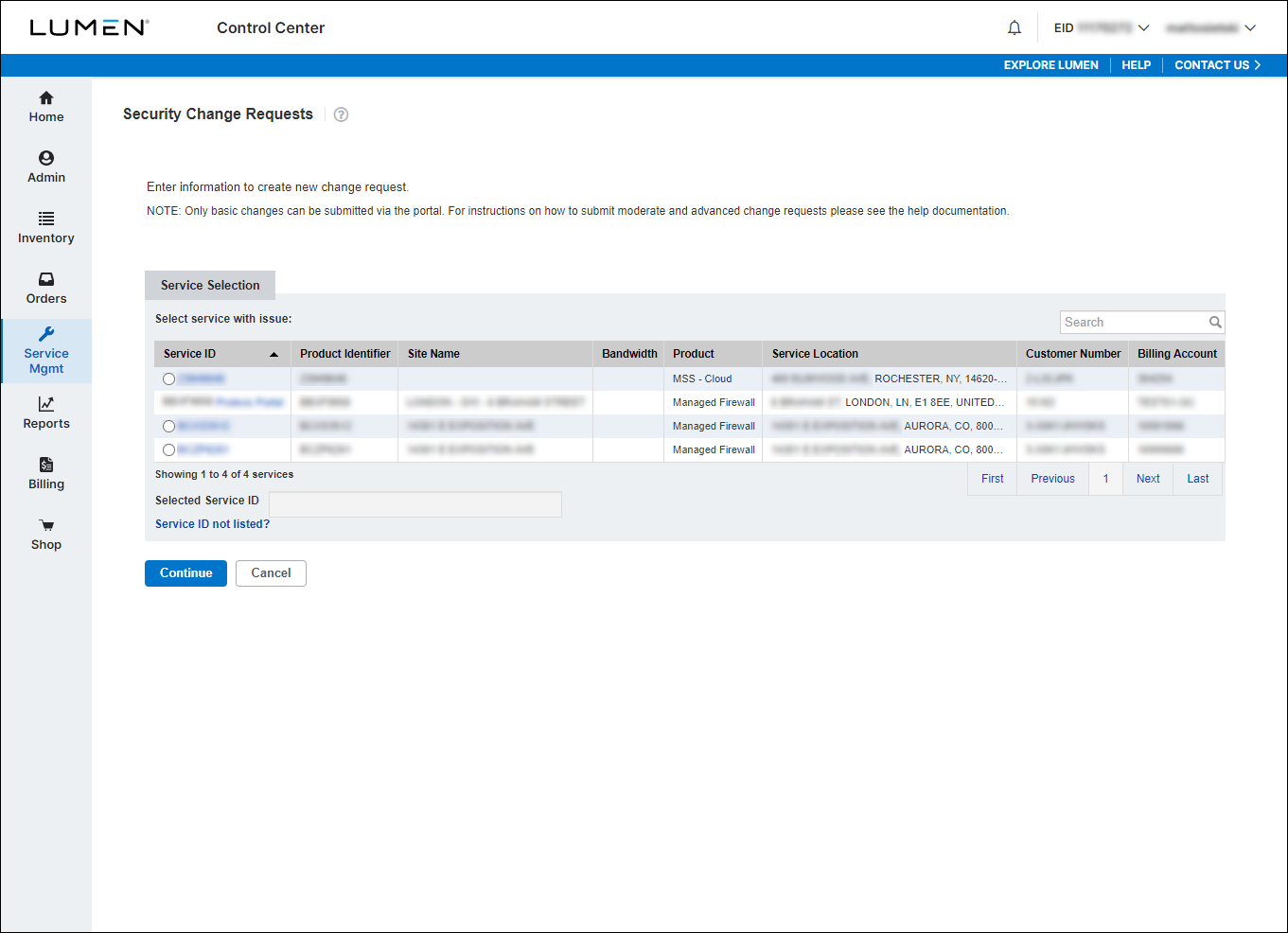Sort by Bandwidth column
This screenshot has width=1288, height=933.
[x=629, y=354]
